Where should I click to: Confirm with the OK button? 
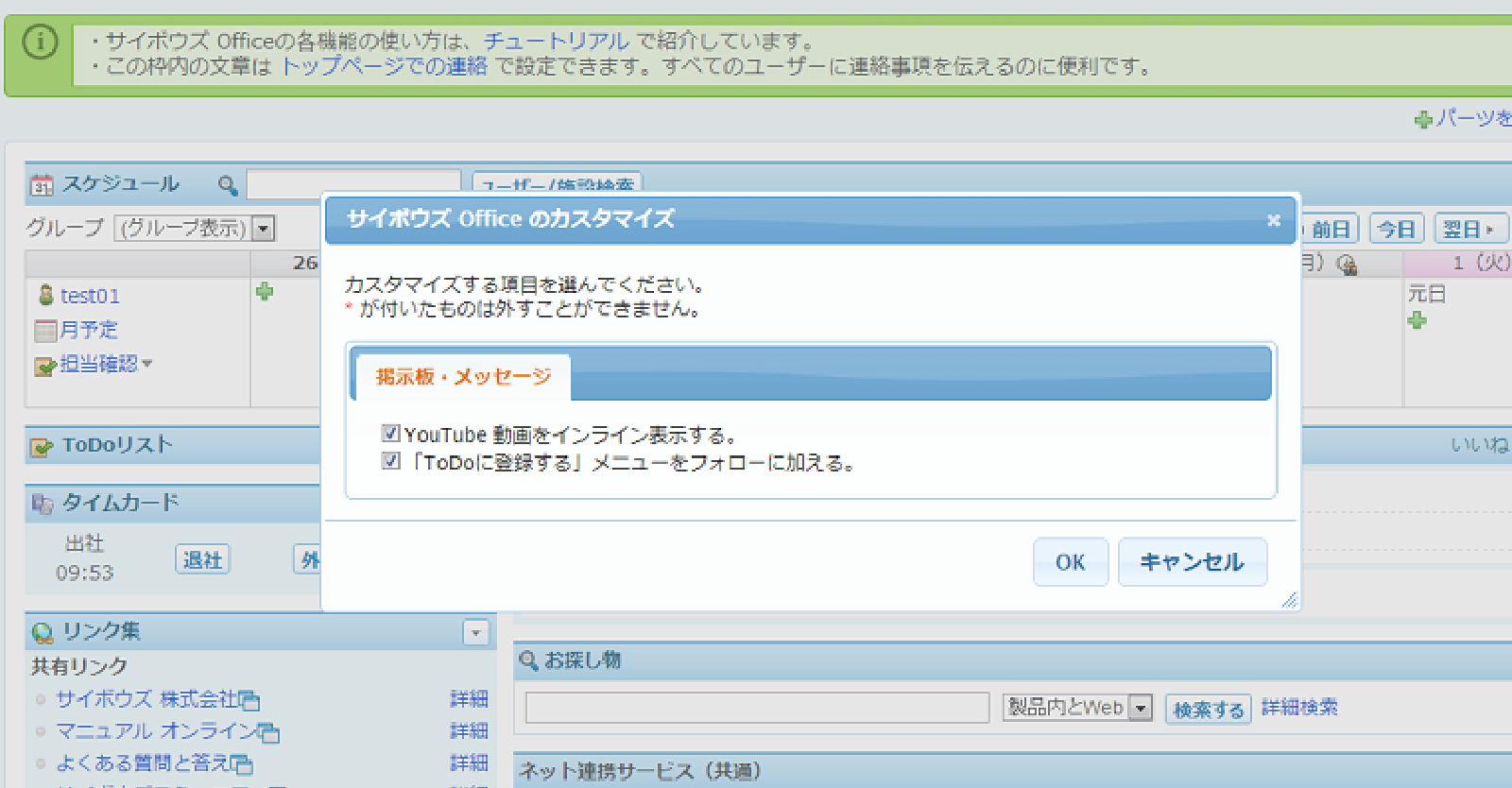pos(1070,562)
